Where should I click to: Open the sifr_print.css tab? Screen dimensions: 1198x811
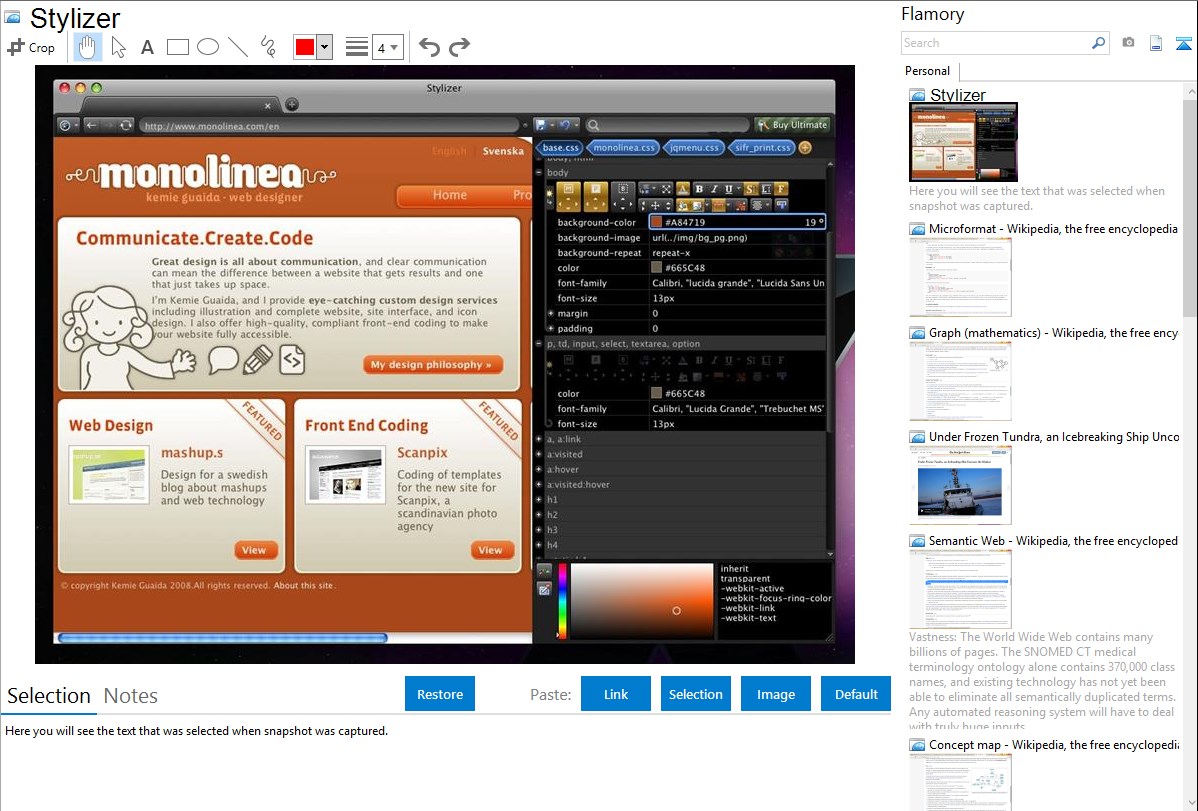762,148
